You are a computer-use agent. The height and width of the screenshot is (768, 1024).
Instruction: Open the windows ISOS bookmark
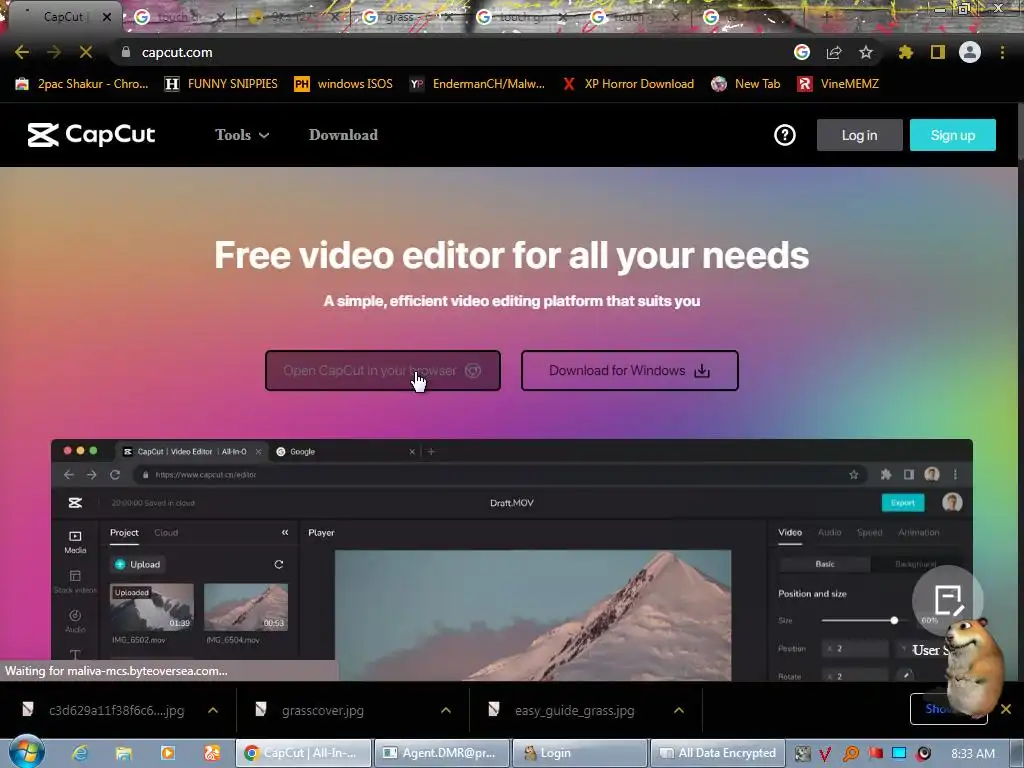point(344,84)
